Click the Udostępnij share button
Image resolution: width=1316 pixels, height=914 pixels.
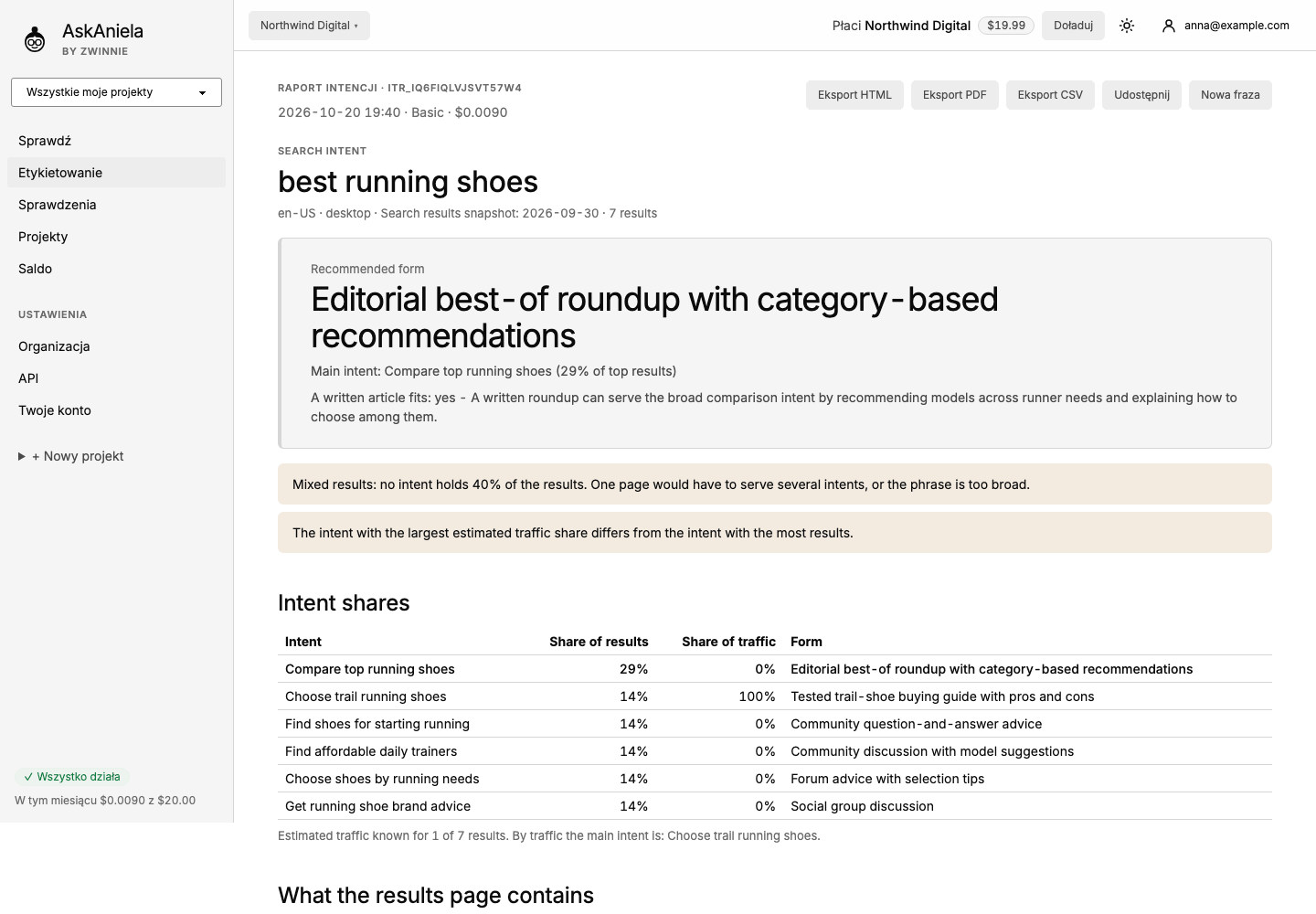[1141, 95]
